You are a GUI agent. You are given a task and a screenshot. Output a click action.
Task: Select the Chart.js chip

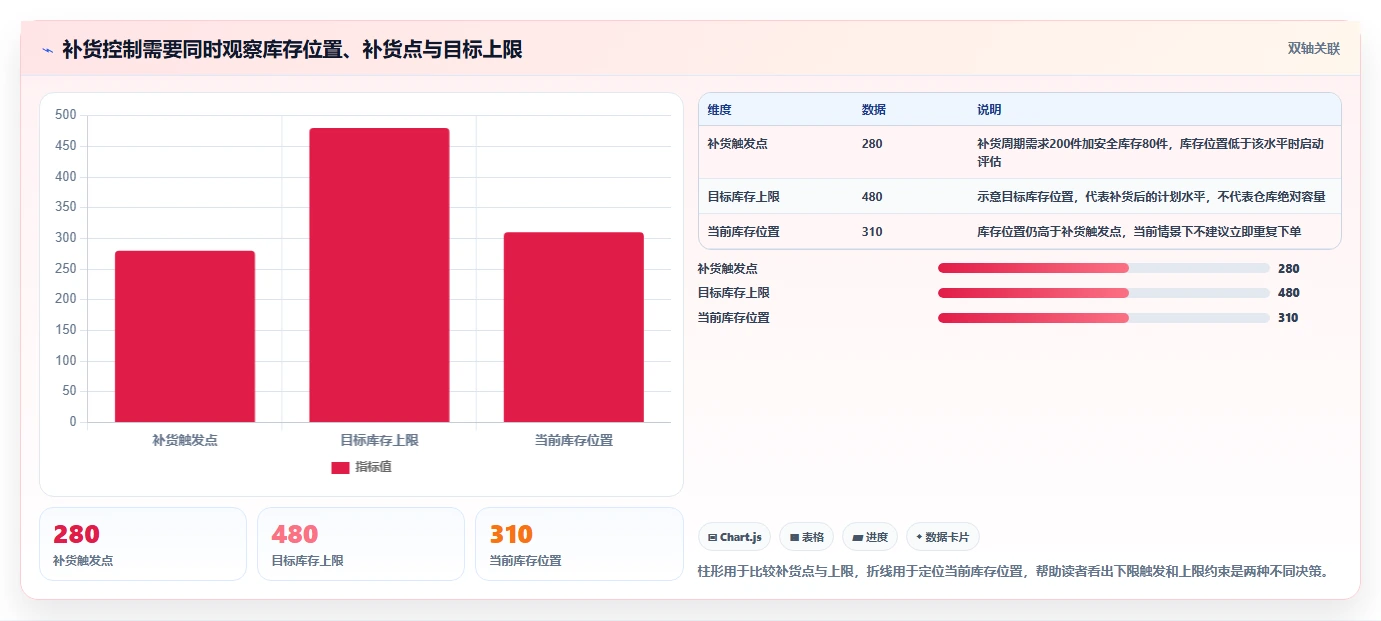[734, 537]
